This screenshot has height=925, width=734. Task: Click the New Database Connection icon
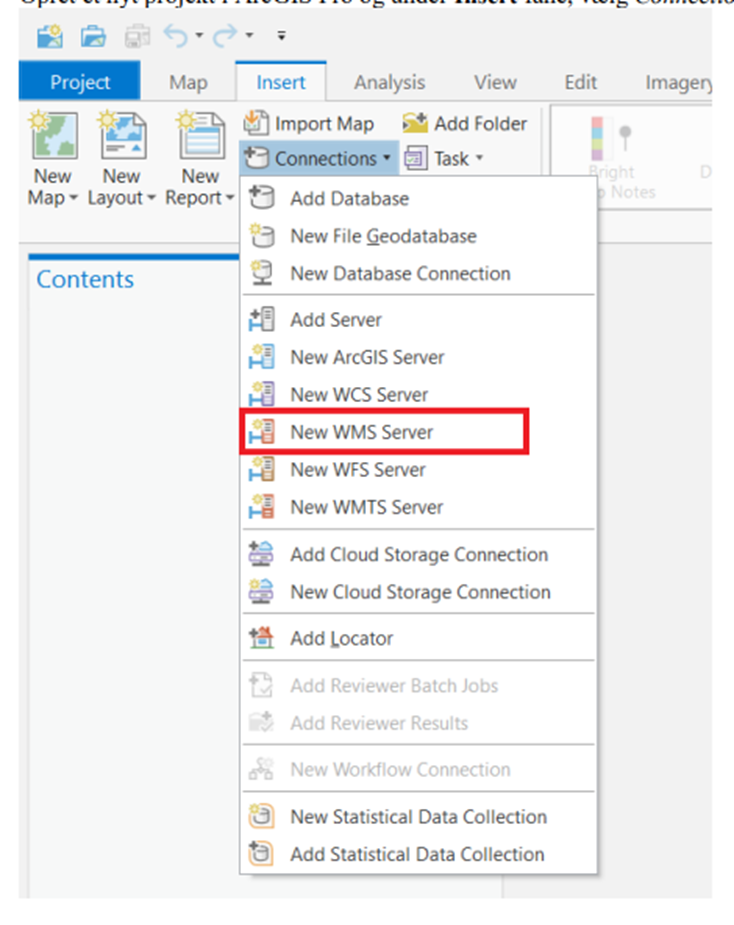(x=261, y=273)
